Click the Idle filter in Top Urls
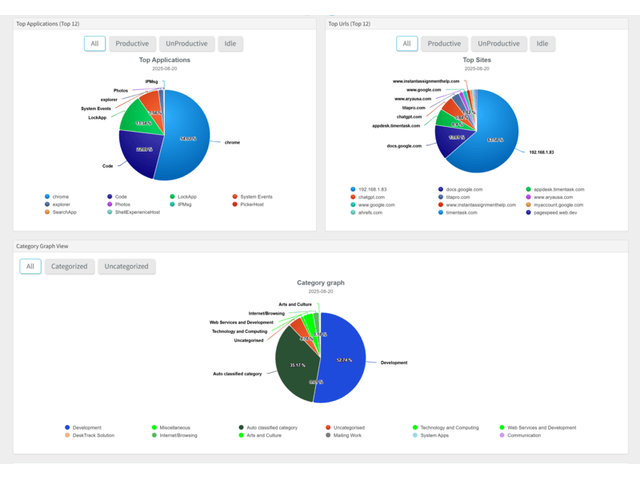The height and width of the screenshot is (480, 640). (541, 44)
